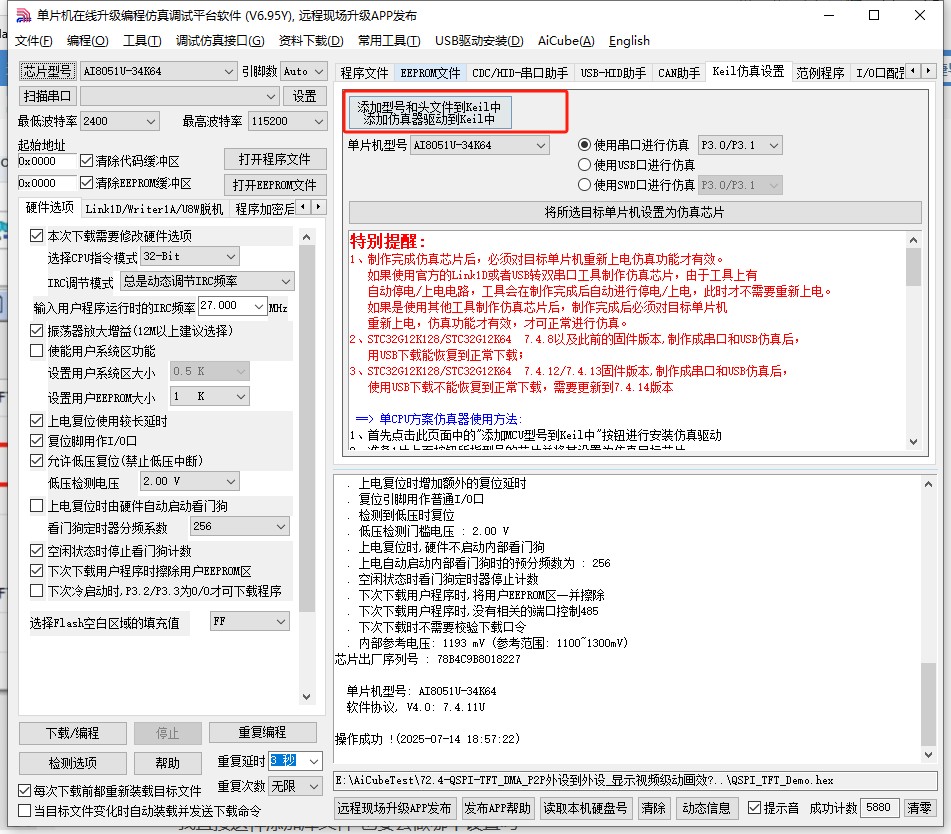Open the 调试仿真接口(G) menu
Image resolution: width=951 pixels, height=834 pixels.
(220, 41)
